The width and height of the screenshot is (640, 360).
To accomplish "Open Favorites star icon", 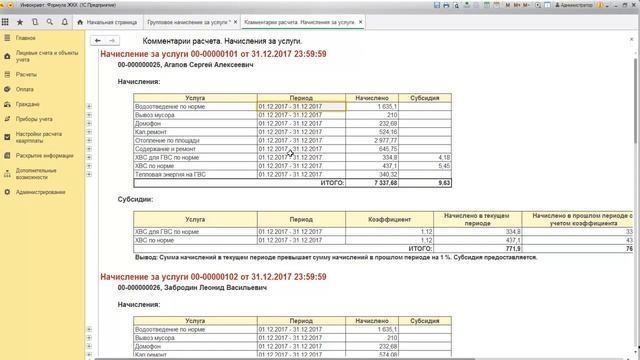I will (x=20, y=22).
